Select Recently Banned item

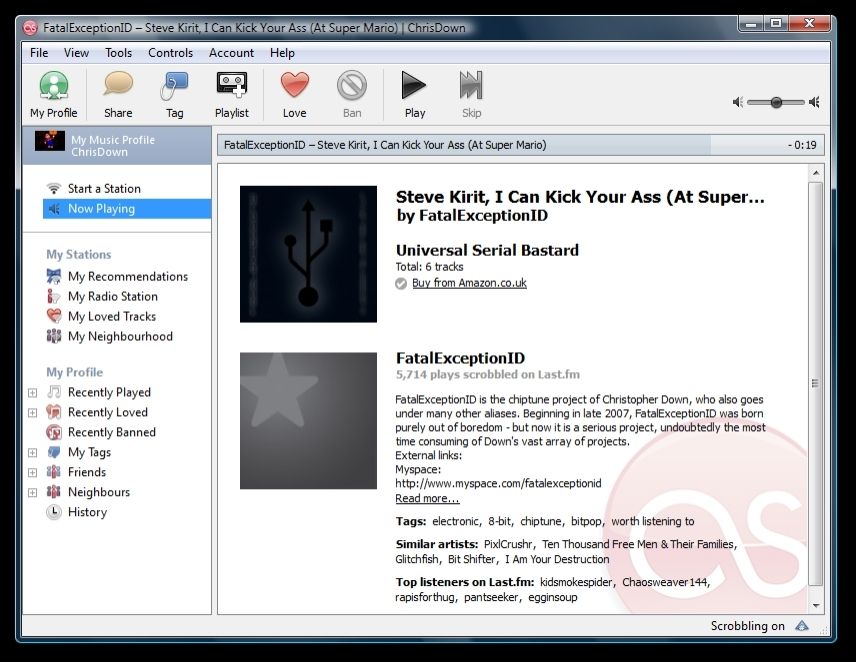[x=111, y=432]
